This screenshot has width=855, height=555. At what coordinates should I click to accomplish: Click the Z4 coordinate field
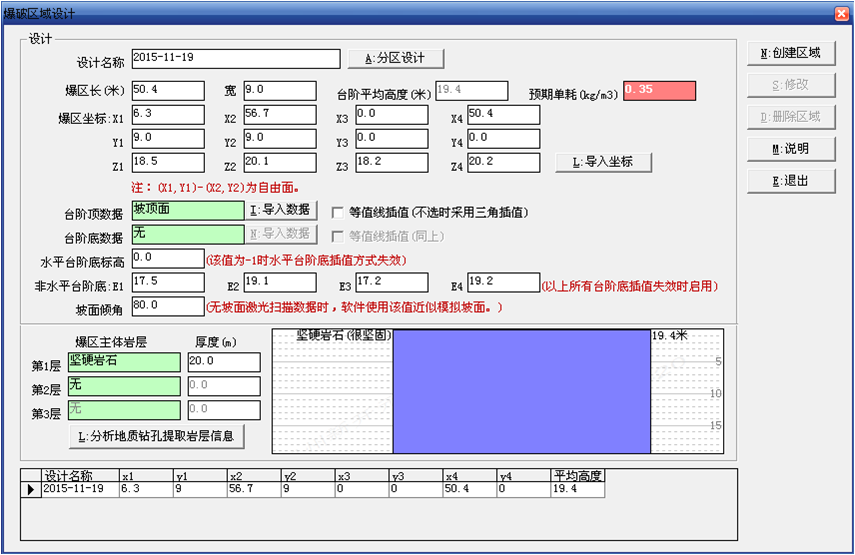pos(502,162)
